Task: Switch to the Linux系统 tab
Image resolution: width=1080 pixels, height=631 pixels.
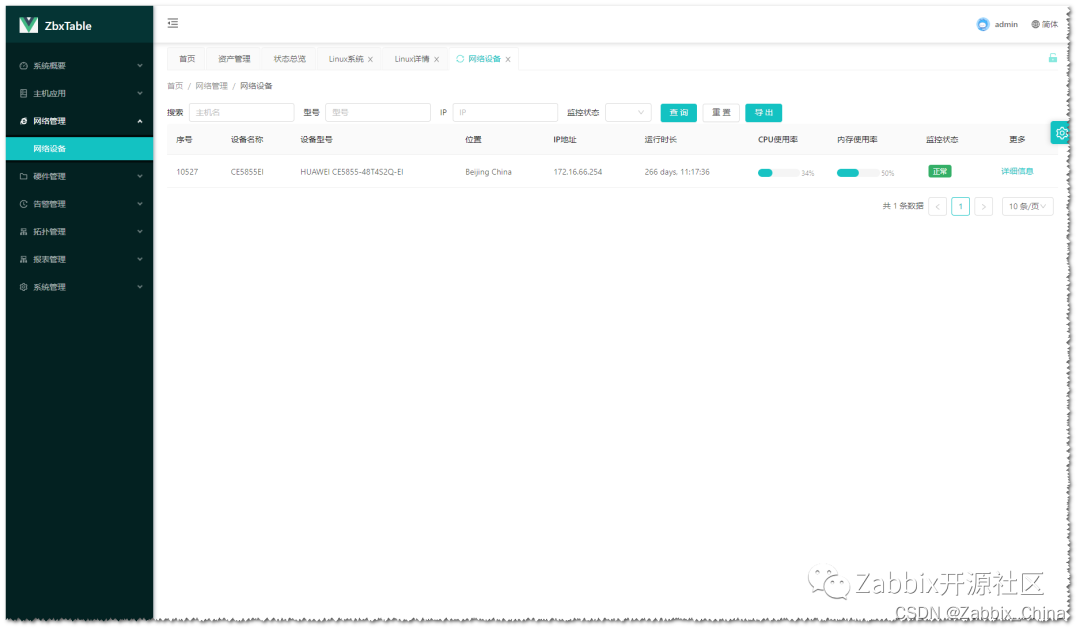Action: point(344,57)
